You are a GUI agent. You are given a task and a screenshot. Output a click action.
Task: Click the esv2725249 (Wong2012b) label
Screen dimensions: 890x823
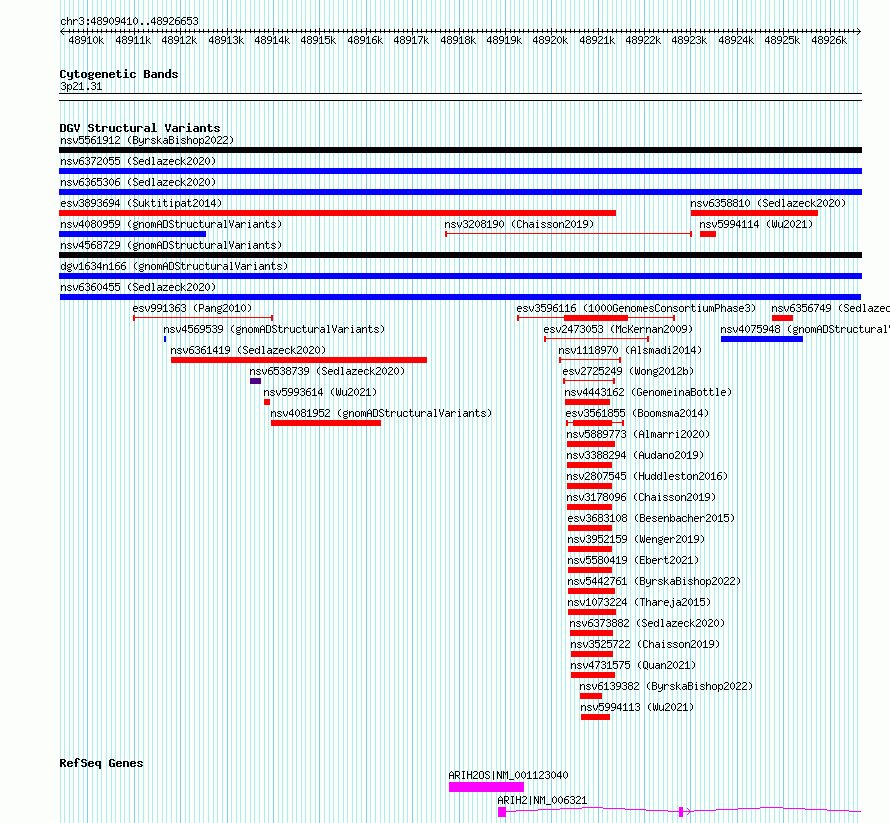coord(628,371)
